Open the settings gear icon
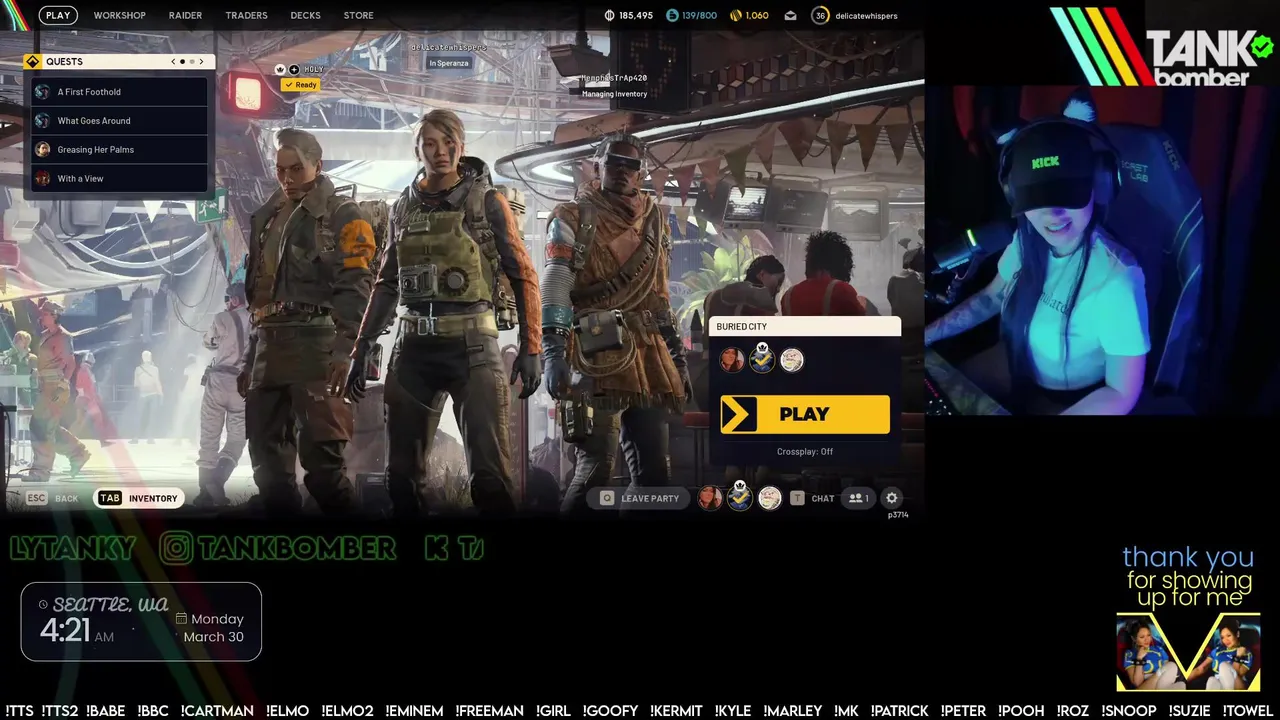This screenshot has width=1280, height=720. 892,498
